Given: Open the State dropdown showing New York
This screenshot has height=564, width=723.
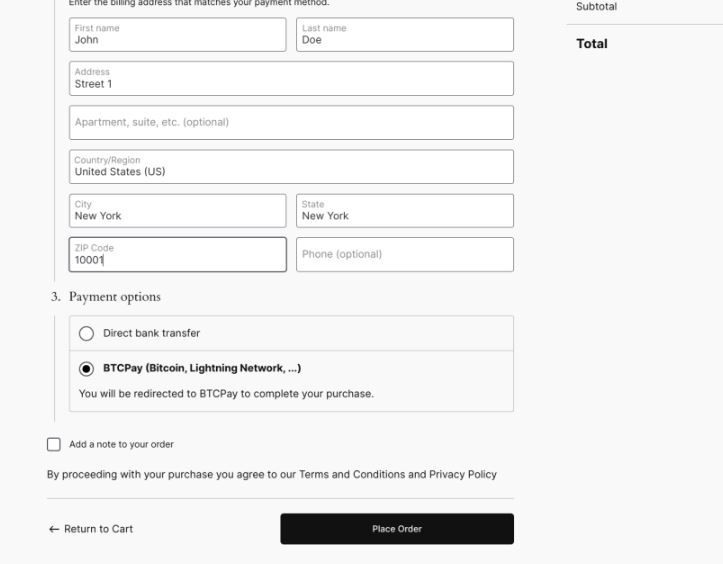Looking at the screenshot, I should (x=405, y=211).
